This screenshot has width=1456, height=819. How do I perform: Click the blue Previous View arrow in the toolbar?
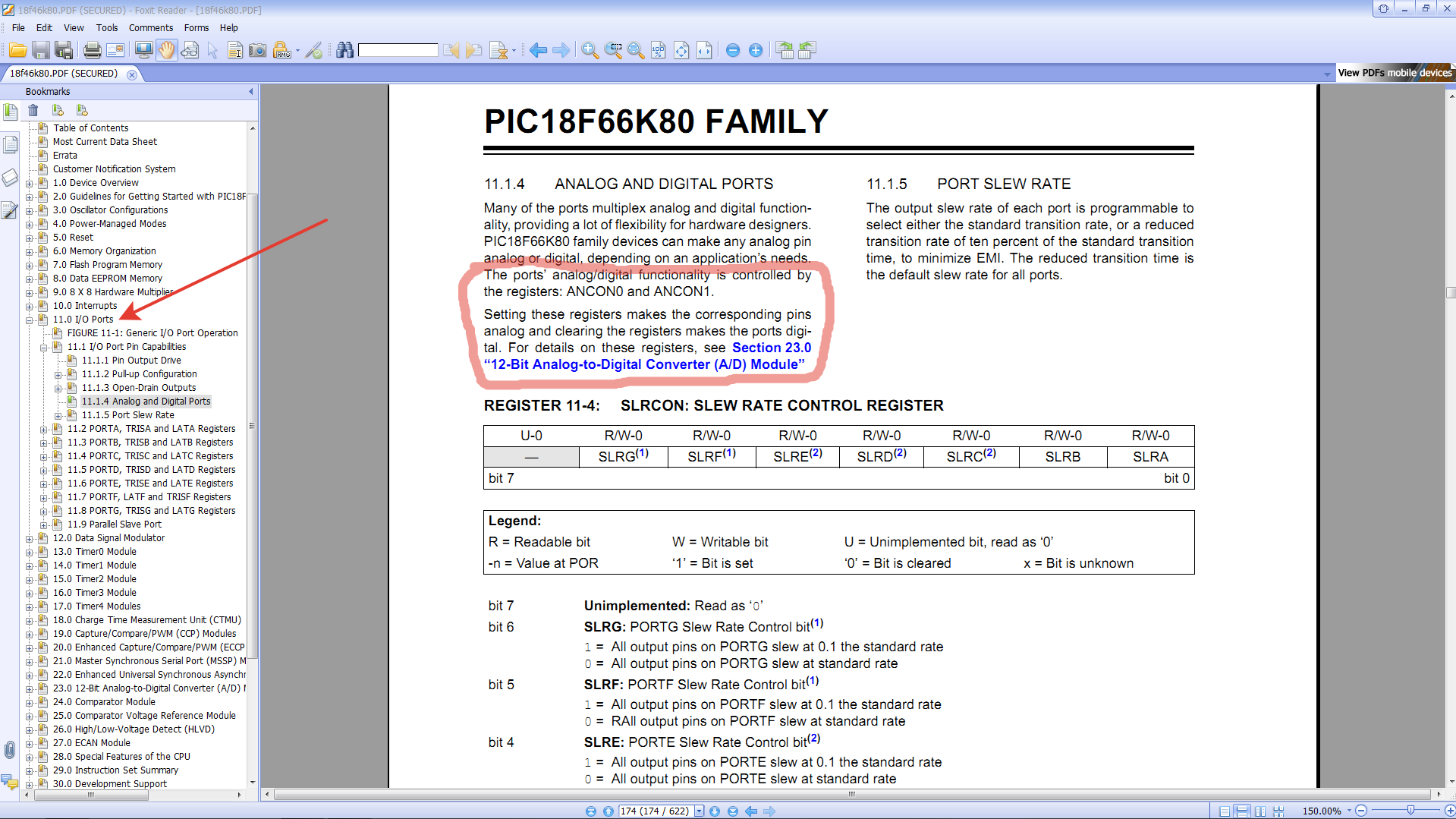pos(538,51)
